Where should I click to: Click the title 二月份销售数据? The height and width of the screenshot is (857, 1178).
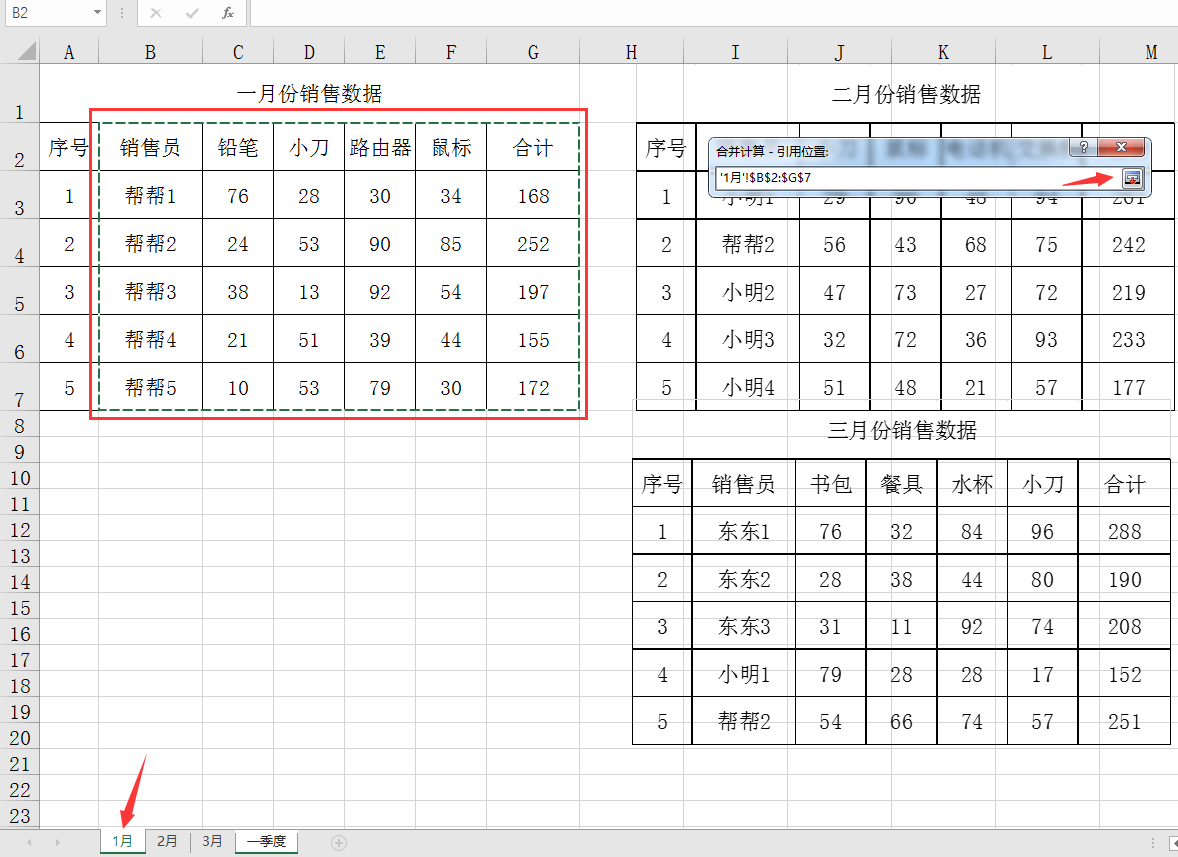906,95
